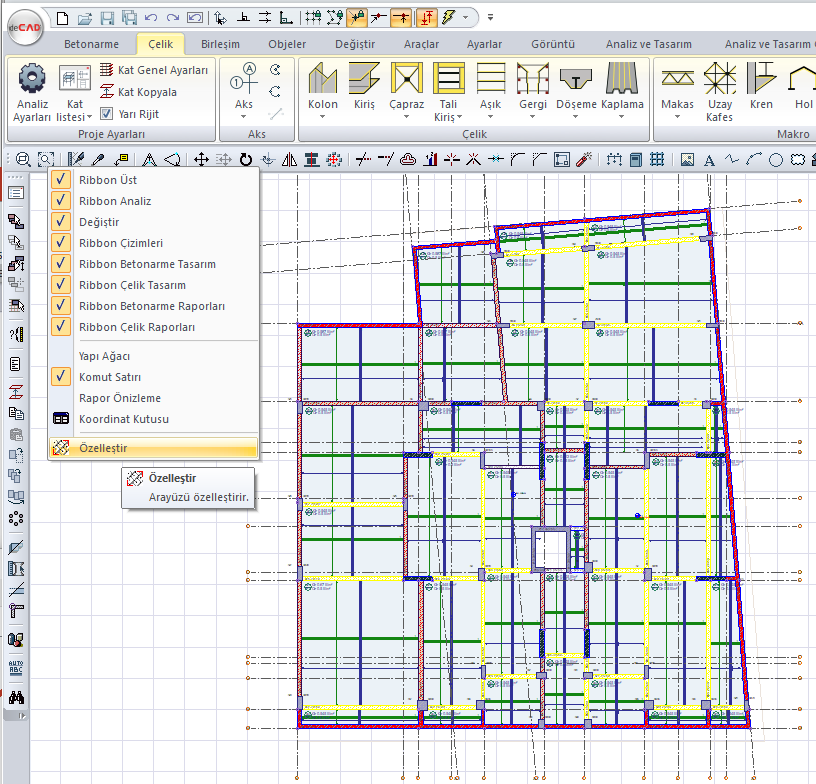
Task: Expand the Aks dropdown arrow
Action: (x=243, y=117)
